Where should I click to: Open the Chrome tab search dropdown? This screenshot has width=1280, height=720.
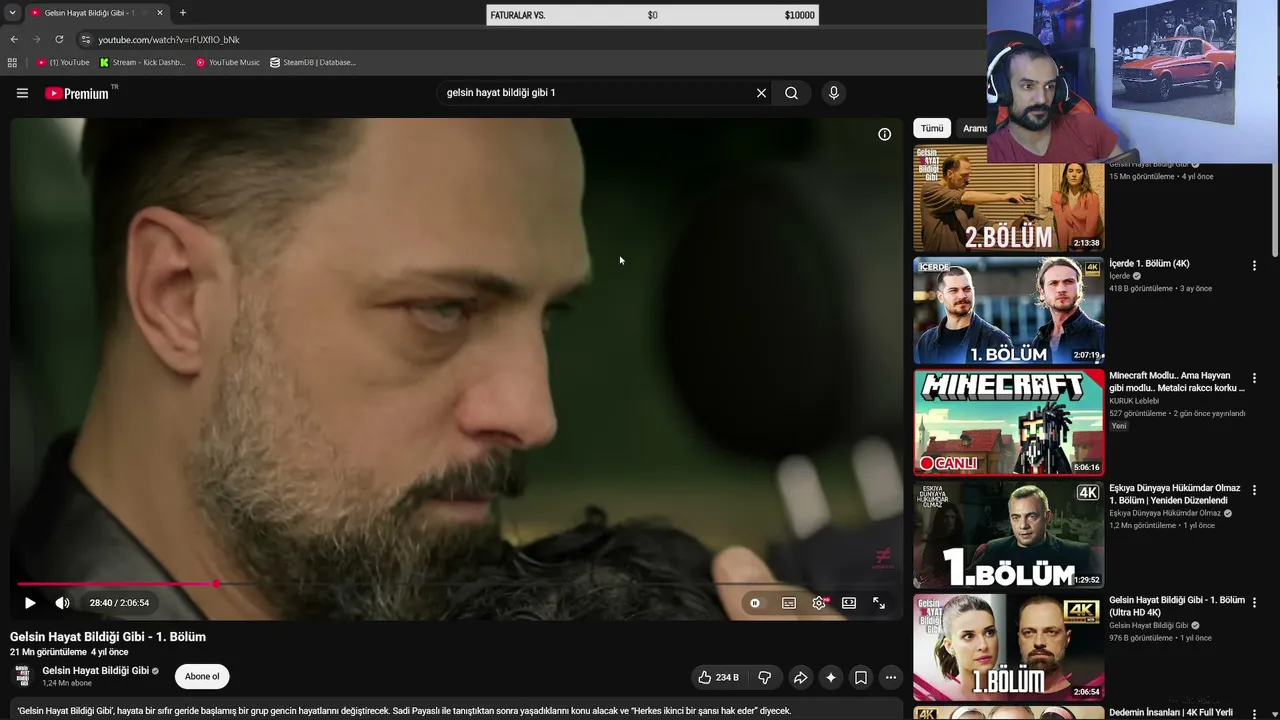click(12, 13)
